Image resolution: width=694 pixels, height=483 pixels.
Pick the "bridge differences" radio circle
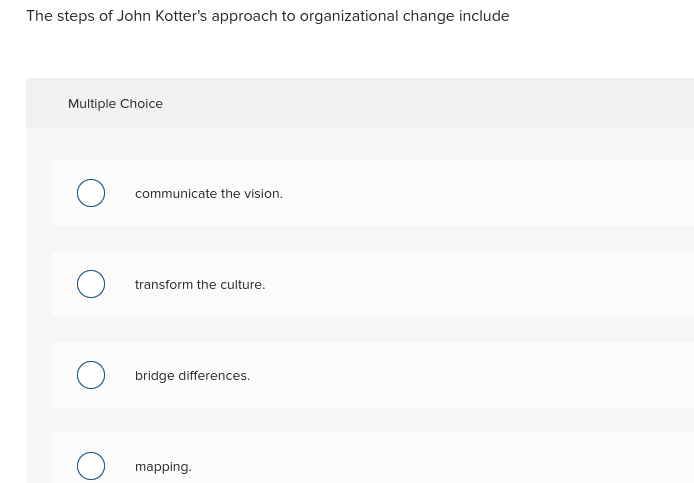(91, 375)
